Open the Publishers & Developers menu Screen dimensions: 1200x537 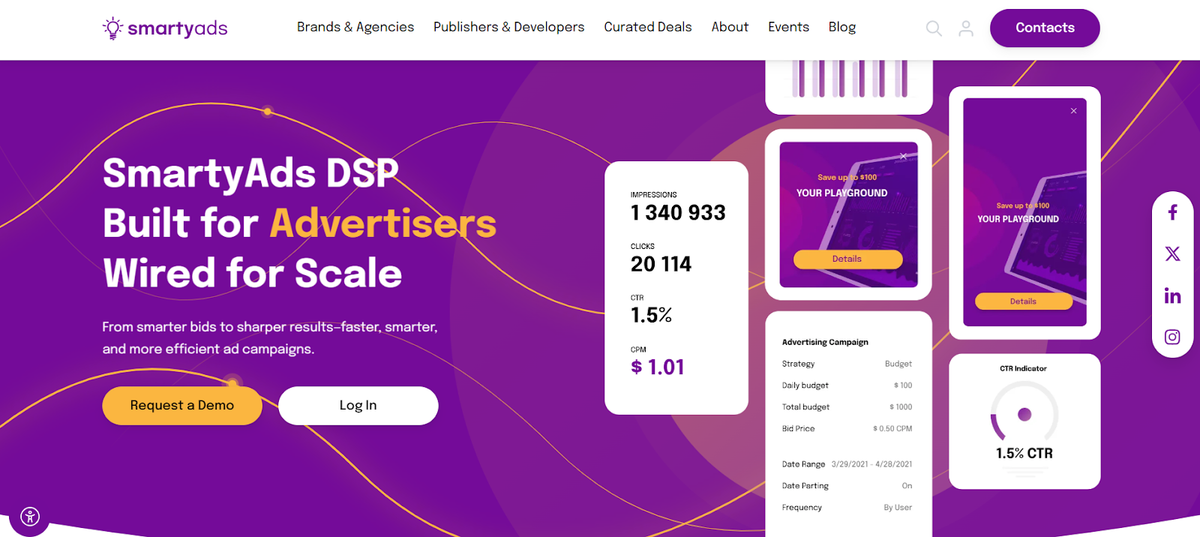point(509,27)
